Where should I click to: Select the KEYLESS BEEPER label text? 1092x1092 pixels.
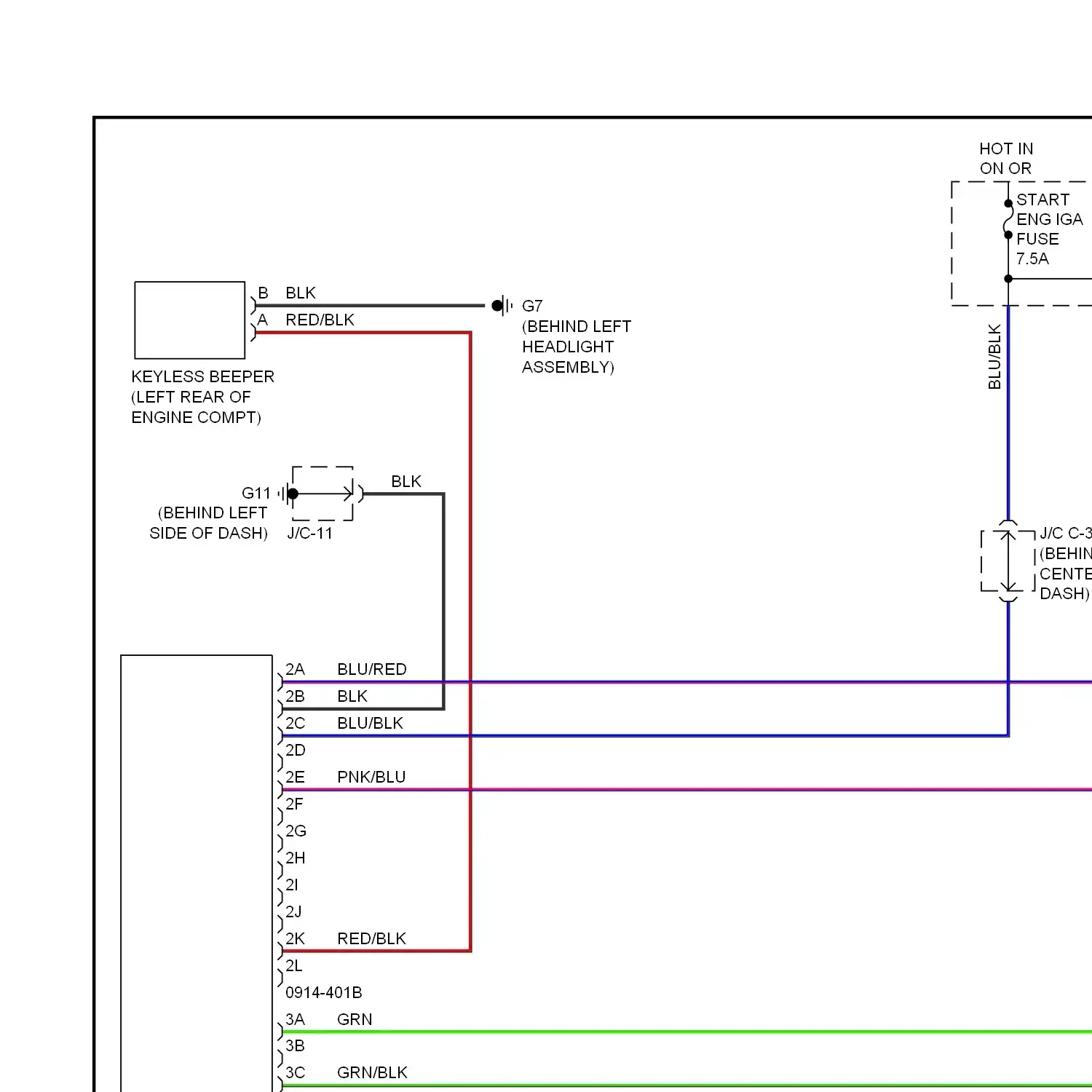[x=203, y=376]
